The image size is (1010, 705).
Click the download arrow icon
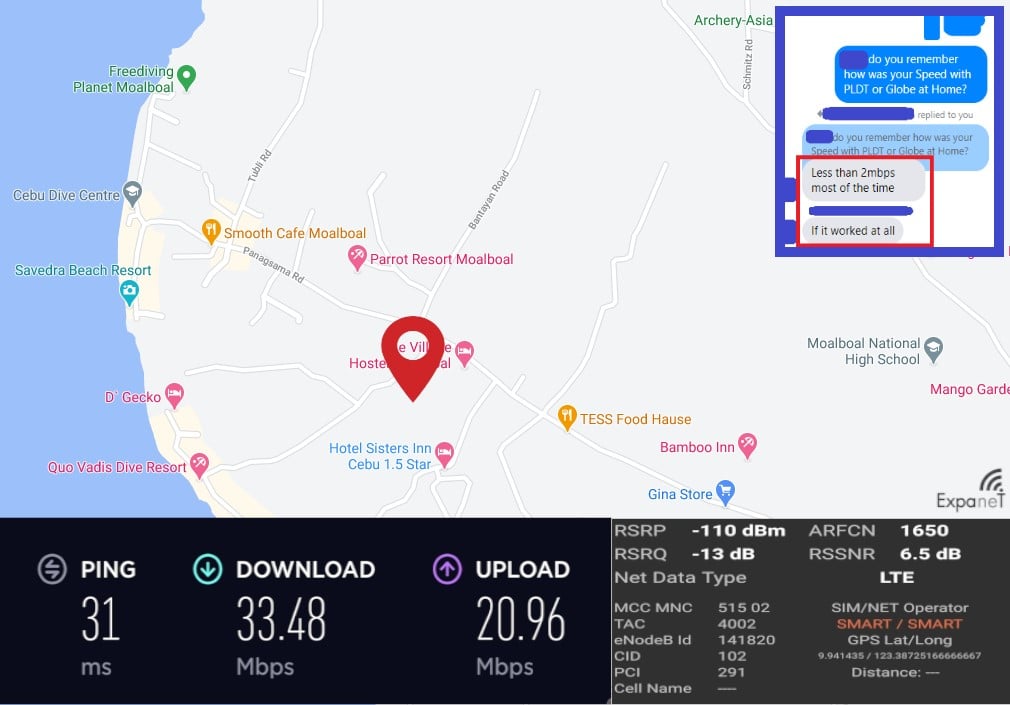point(207,569)
